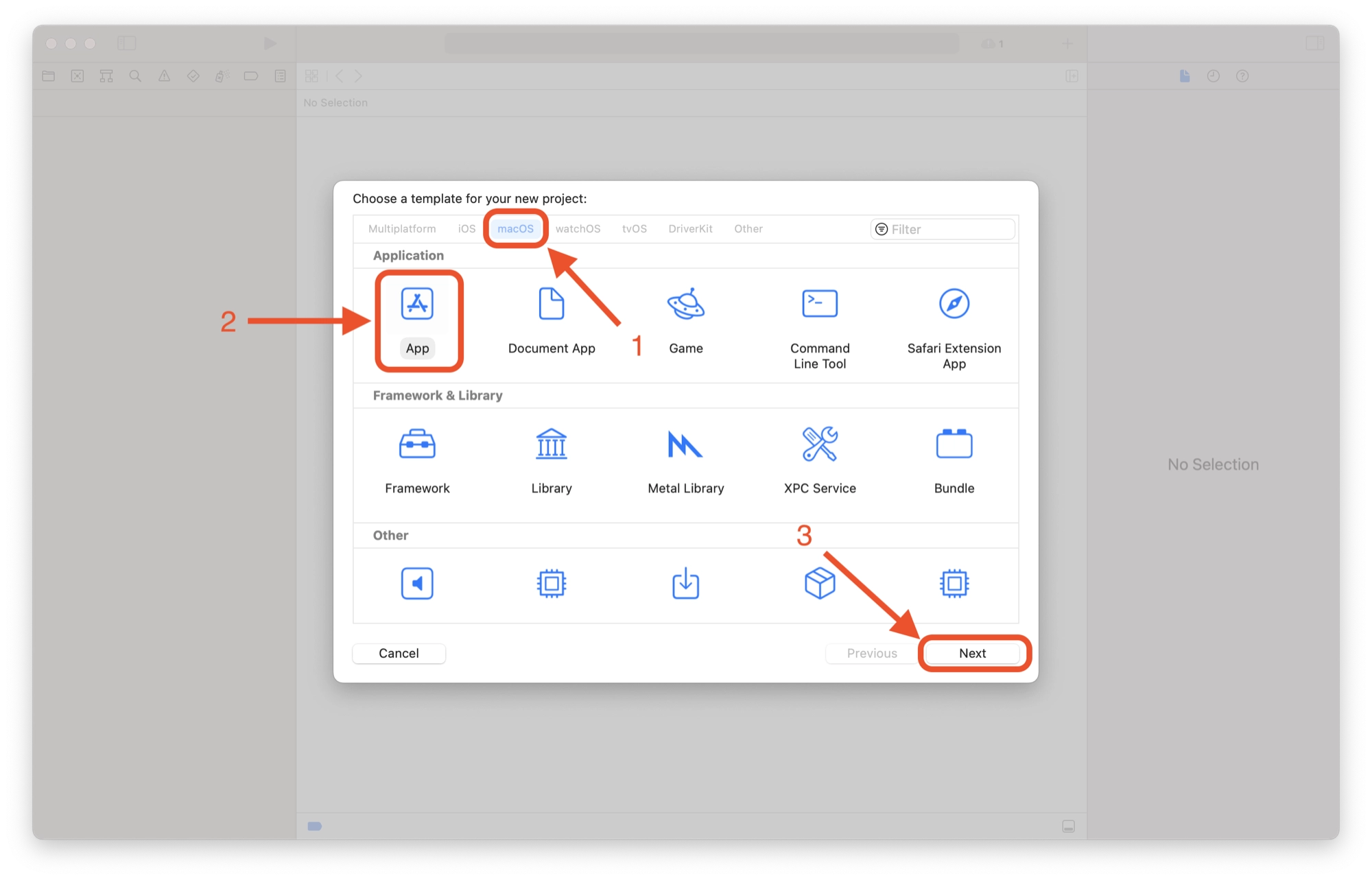
Task: Click the filter options icon in Filter field
Action: [882, 229]
